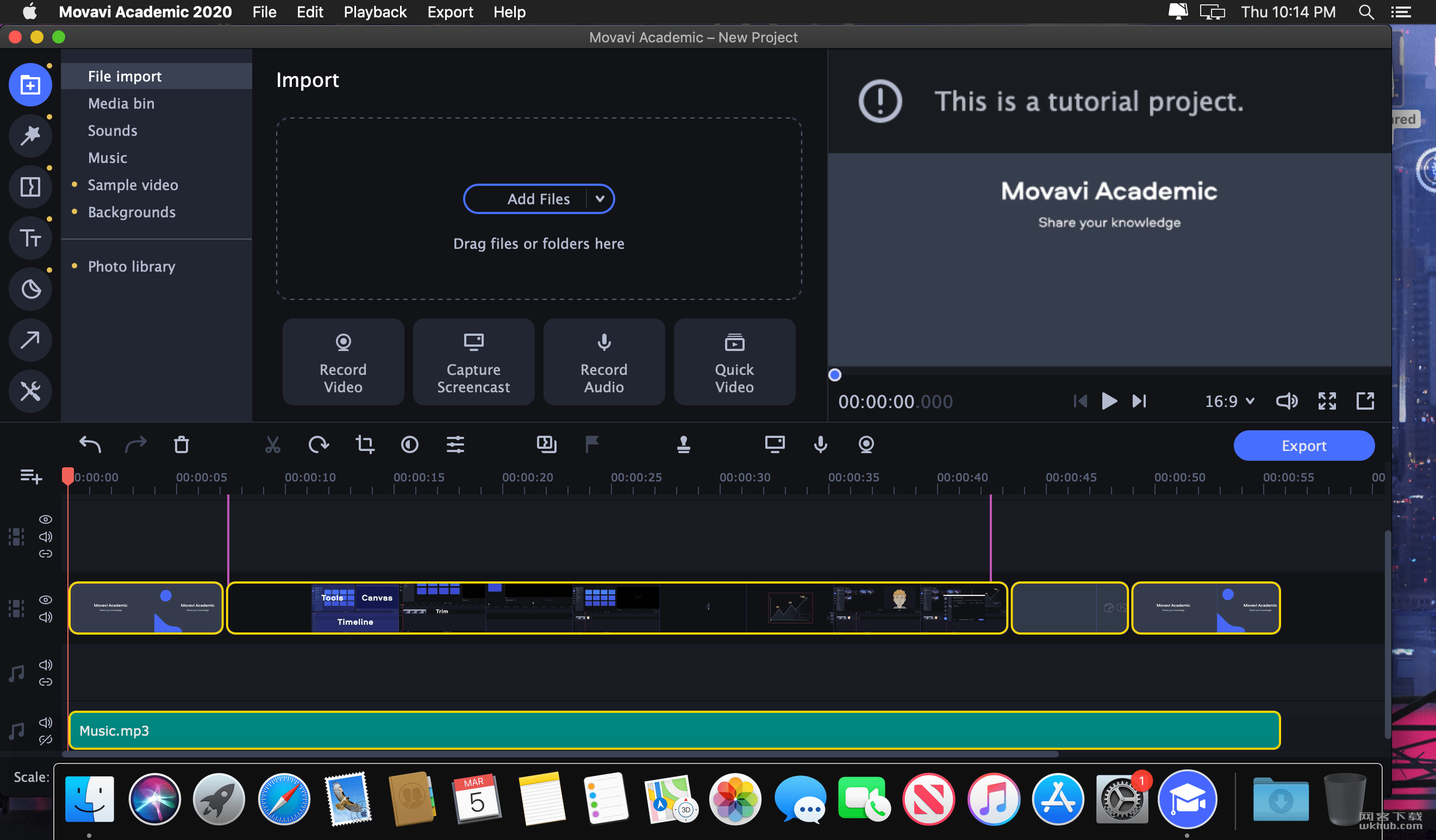Skip to next frame in preview
The width and height of the screenshot is (1436, 840).
click(1139, 402)
